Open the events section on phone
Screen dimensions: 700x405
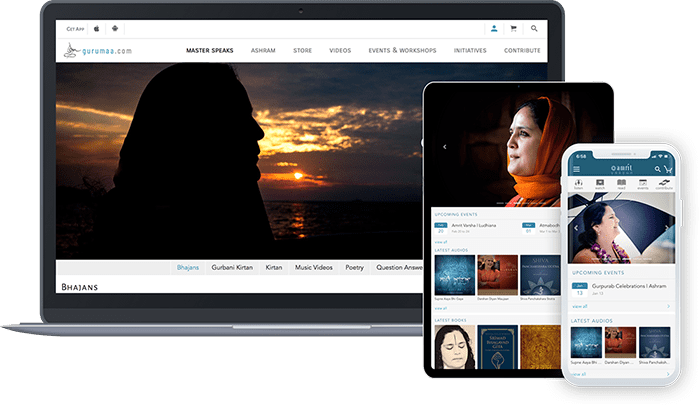[642, 184]
